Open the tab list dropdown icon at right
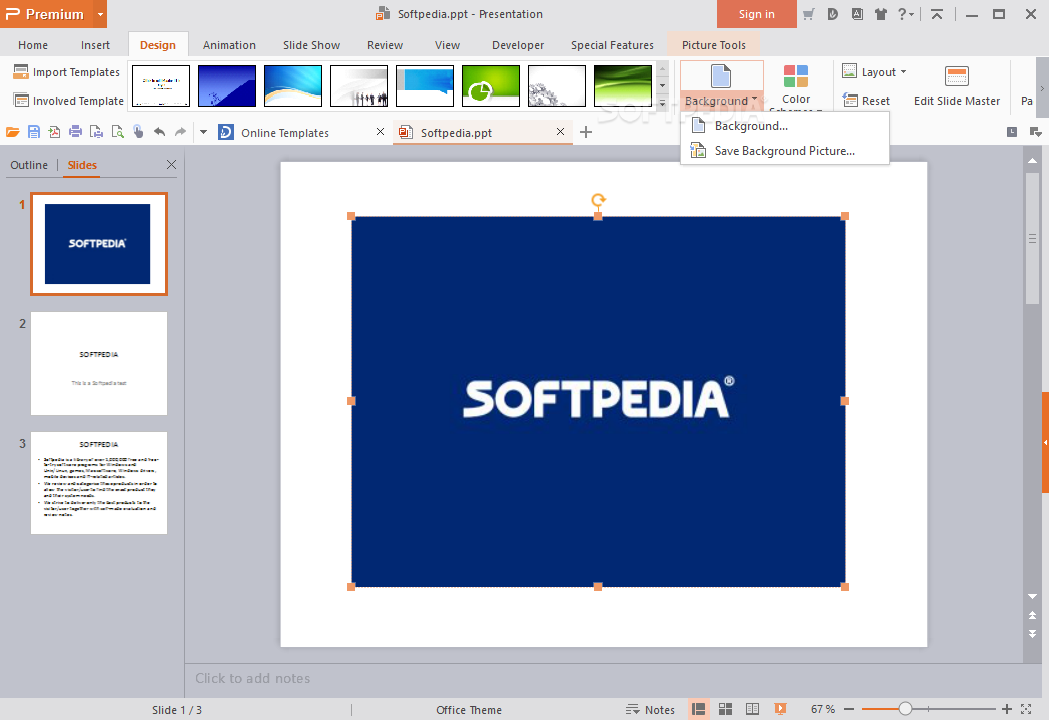This screenshot has width=1049, height=720. (1035, 132)
